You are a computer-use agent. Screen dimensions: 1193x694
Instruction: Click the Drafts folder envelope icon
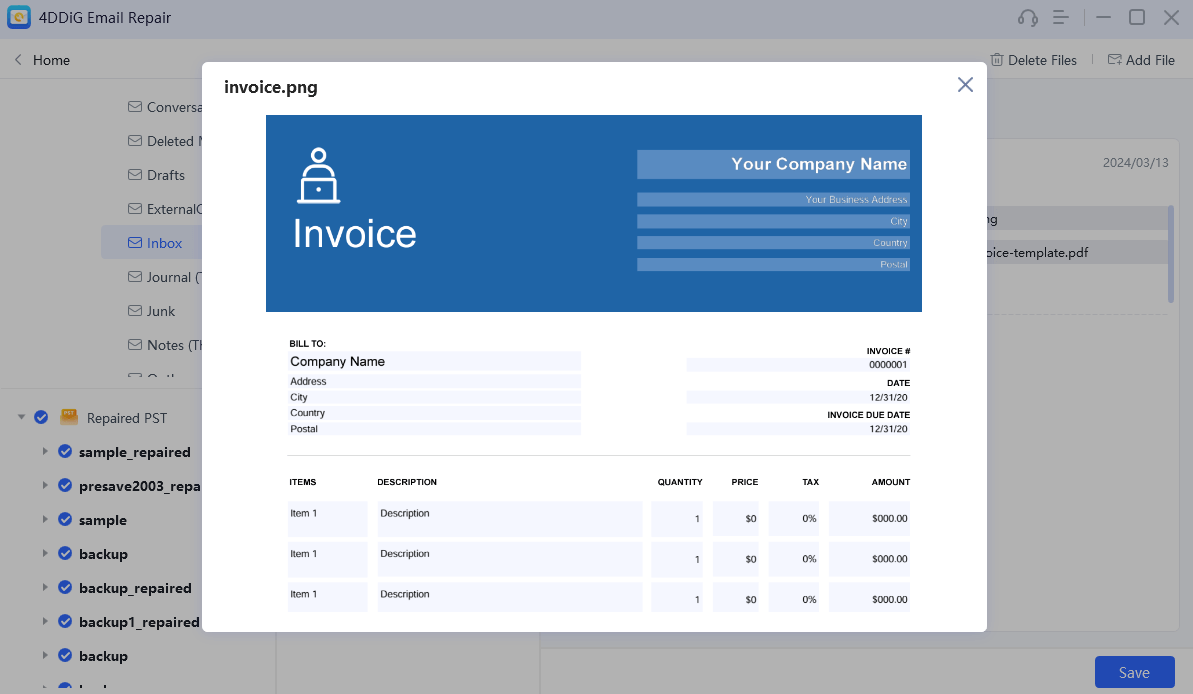click(x=135, y=175)
